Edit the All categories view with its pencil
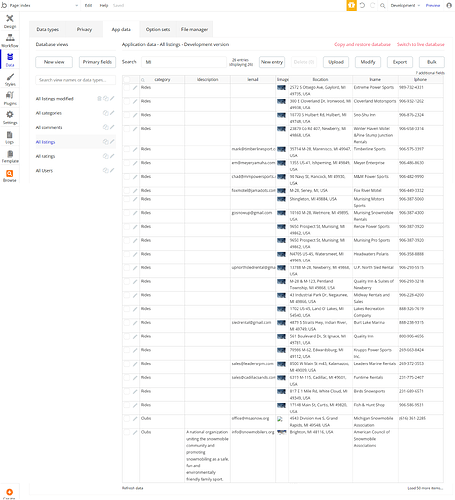 click(x=112, y=113)
